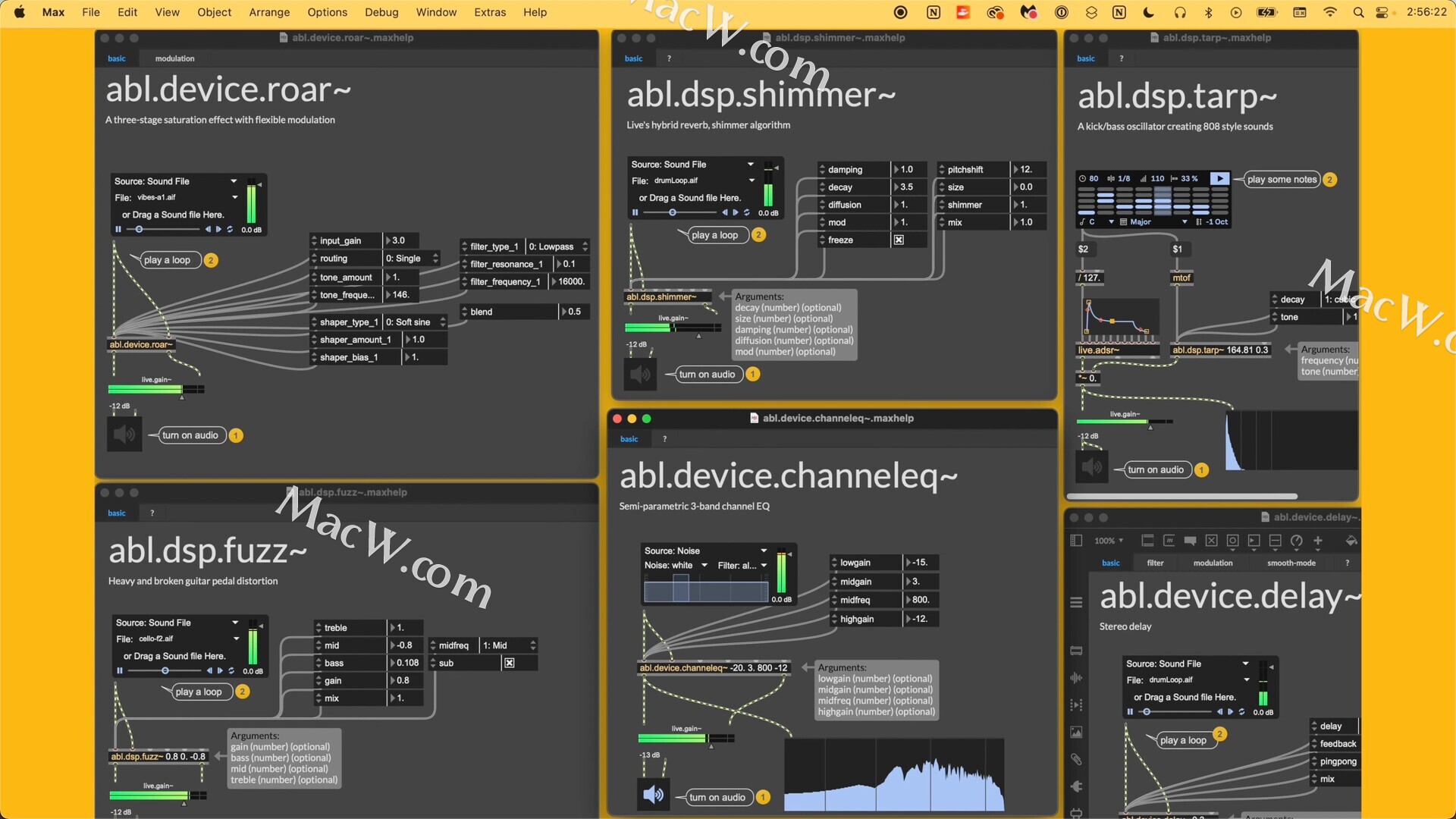
Task: Click the paint bucket format icon in delay toolbar
Action: pyautogui.click(x=1351, y=541)
